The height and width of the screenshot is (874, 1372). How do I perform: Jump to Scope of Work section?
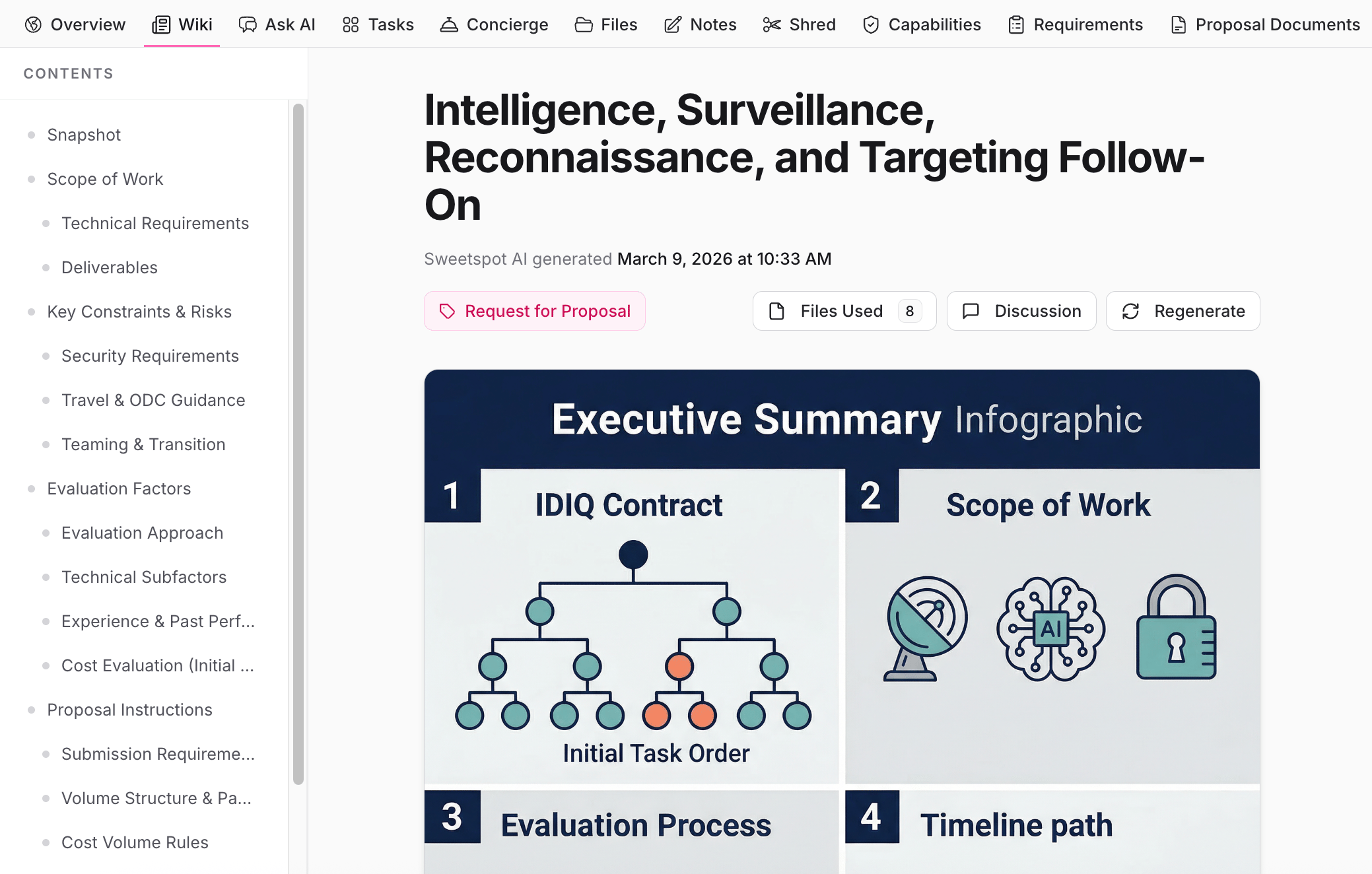coord(105,179)
